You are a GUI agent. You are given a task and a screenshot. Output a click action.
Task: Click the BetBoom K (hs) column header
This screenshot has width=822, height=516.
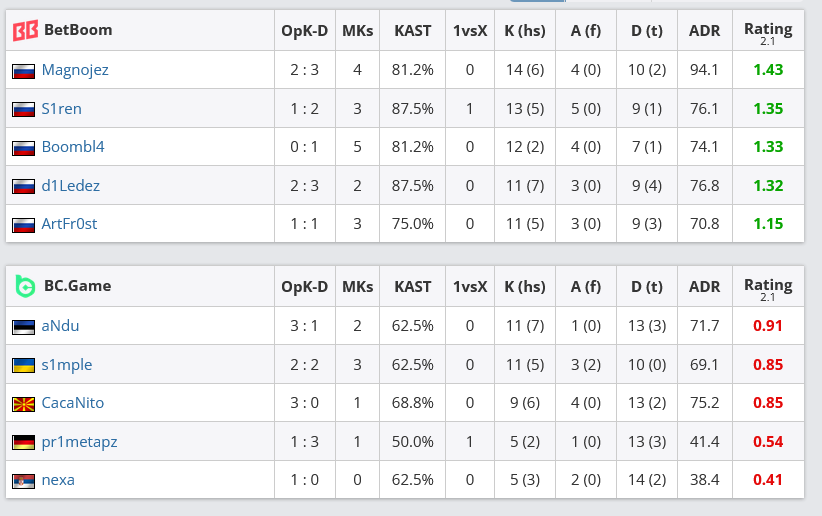point(525,30)
